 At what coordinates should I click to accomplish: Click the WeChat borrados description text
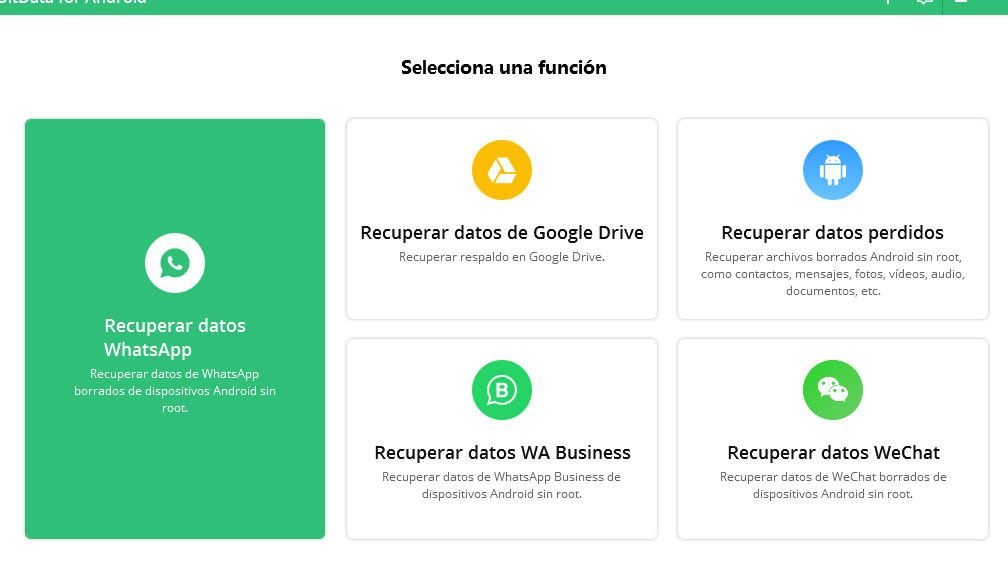833,485
